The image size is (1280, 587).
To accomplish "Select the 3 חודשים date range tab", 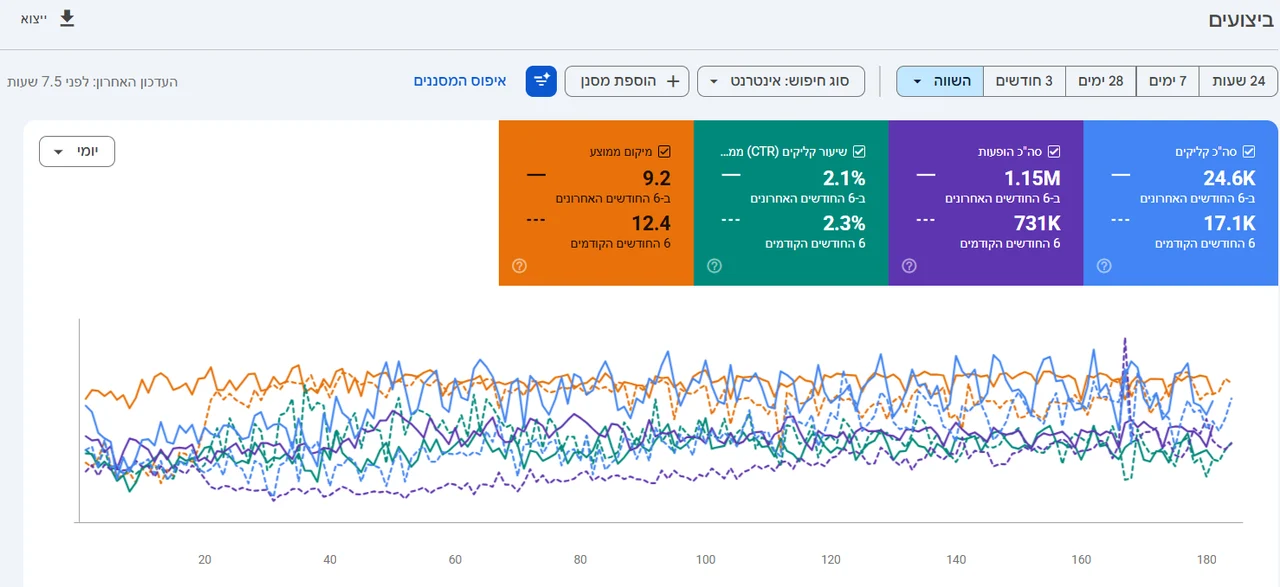I will [1024, 81].
